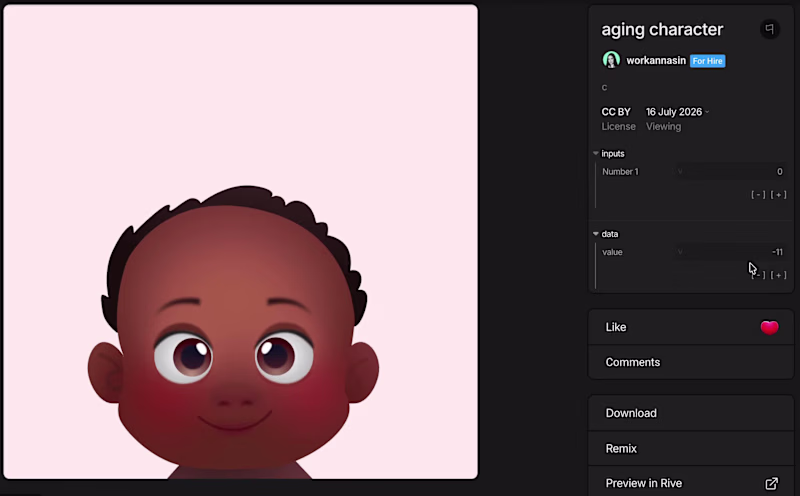Increase the data value with [+]
Viewport: 800px width, 496px height.
[x=779, y=275]
